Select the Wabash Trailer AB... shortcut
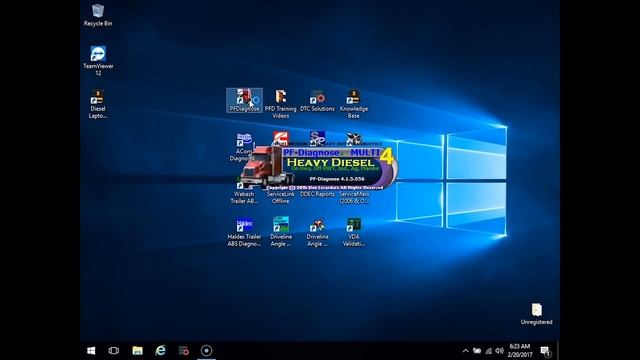The height and width of the screenshot is (360, 640). [244, 195]
